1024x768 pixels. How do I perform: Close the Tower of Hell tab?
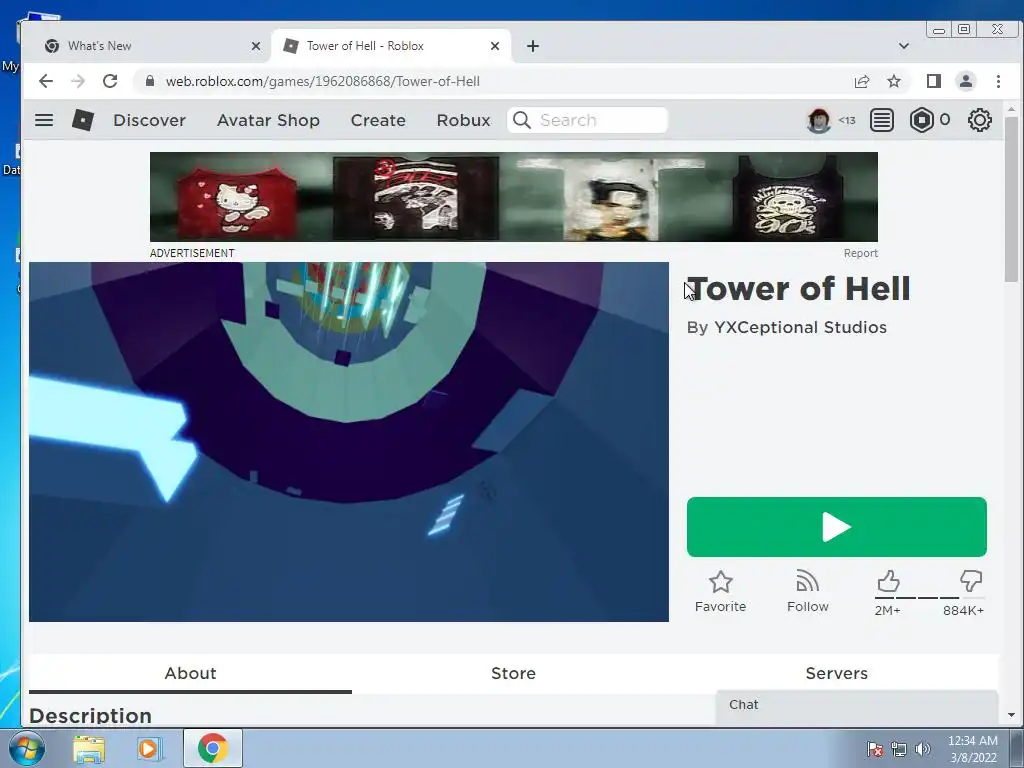pyautogui.click(x=495, y=46)
